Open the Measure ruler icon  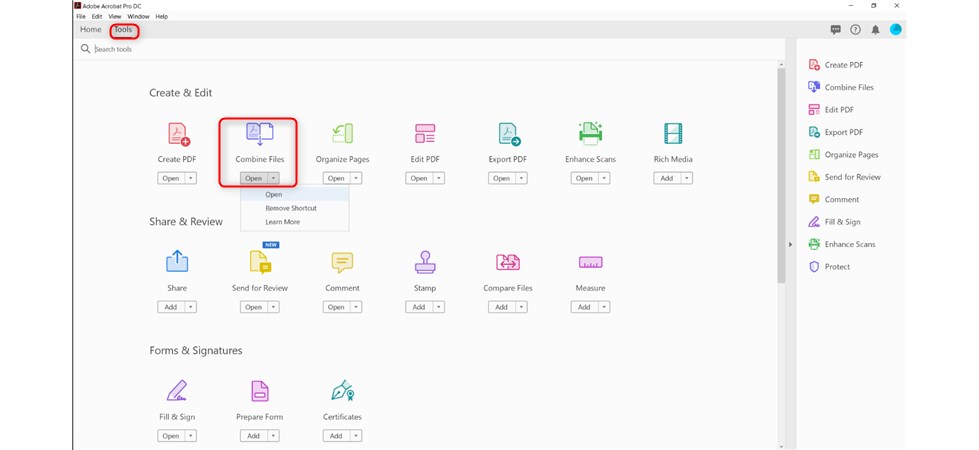(590, 263)
